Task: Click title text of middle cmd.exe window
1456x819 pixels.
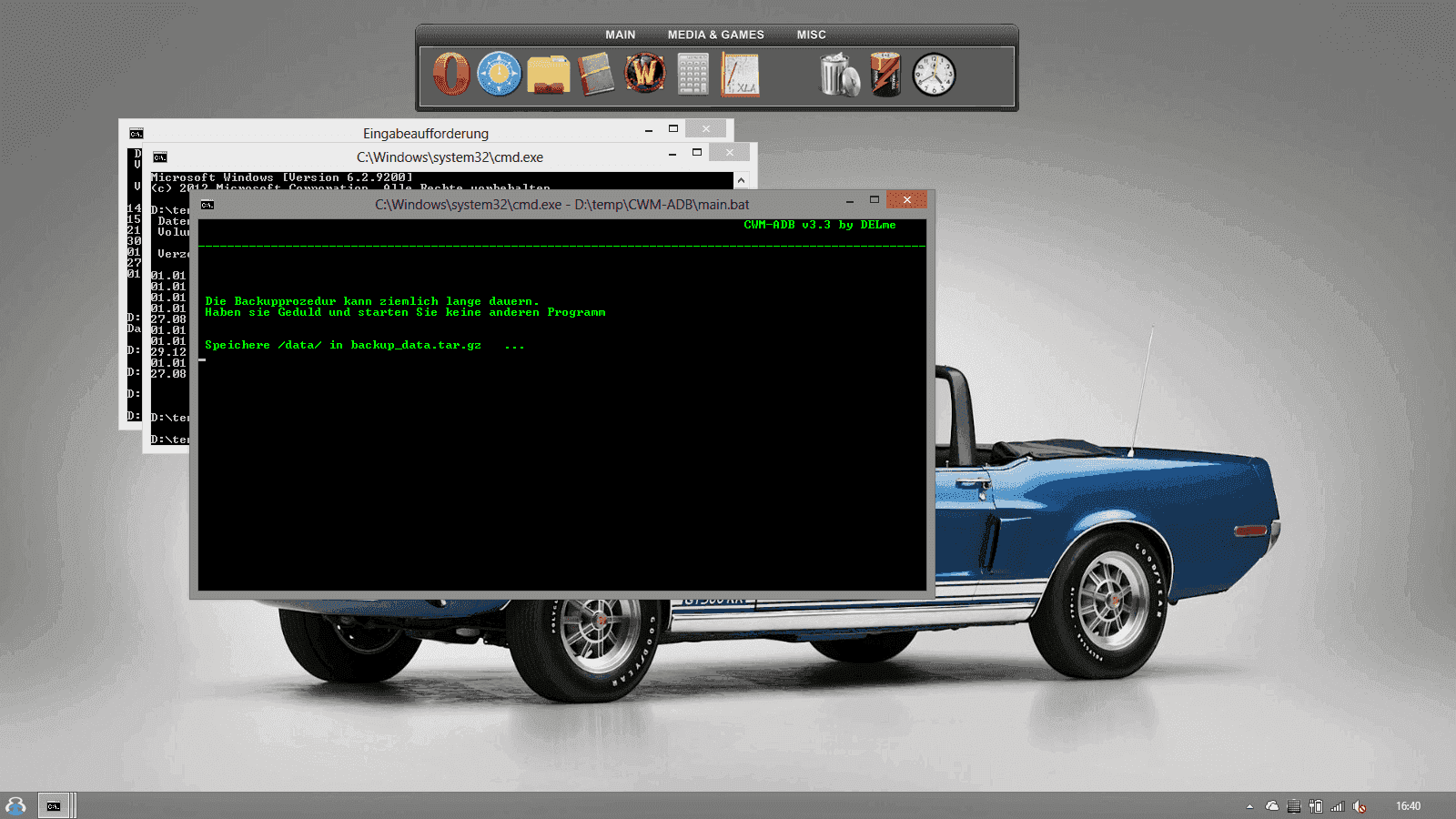Action: (450, 157)
